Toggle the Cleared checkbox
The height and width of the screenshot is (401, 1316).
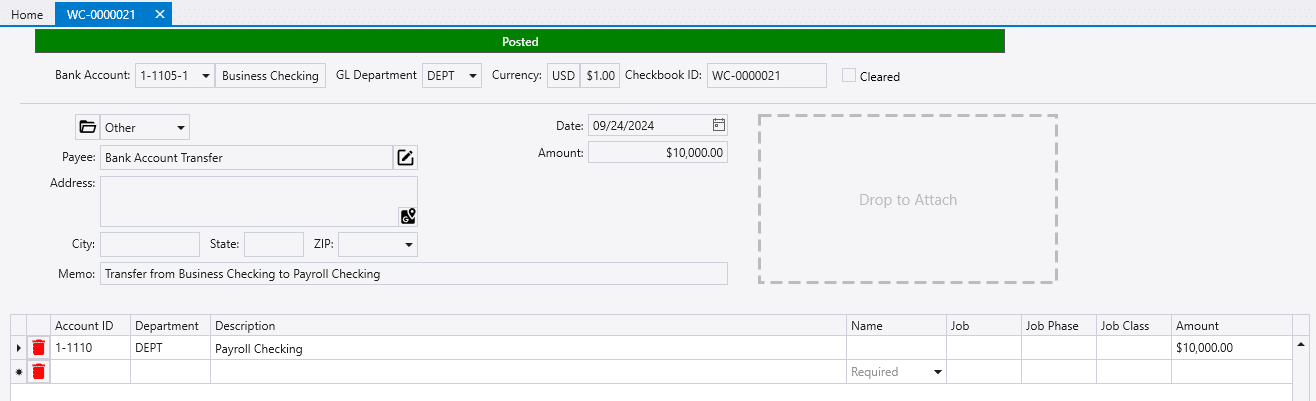pos(849,75)
